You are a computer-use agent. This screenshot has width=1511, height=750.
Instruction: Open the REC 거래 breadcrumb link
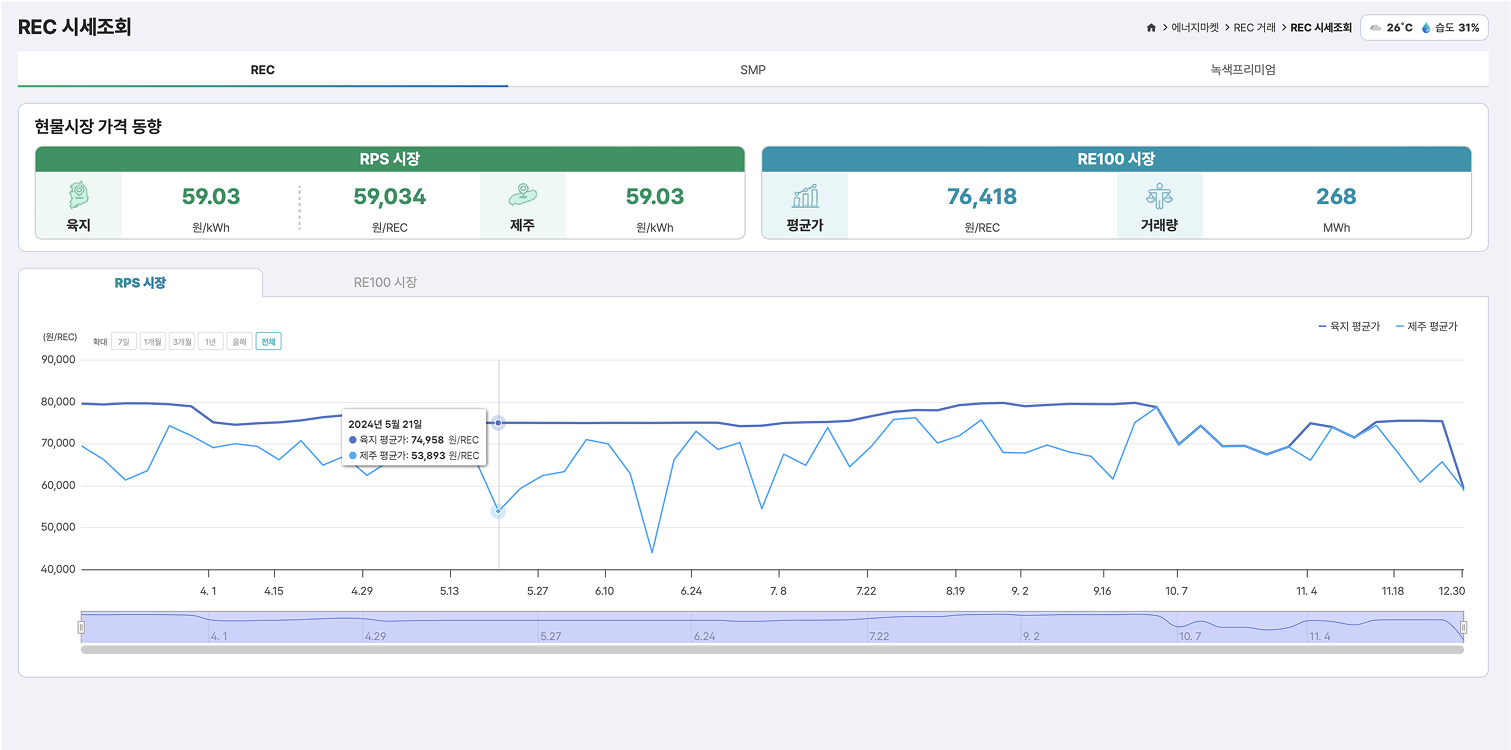[x=1254, y=28]
